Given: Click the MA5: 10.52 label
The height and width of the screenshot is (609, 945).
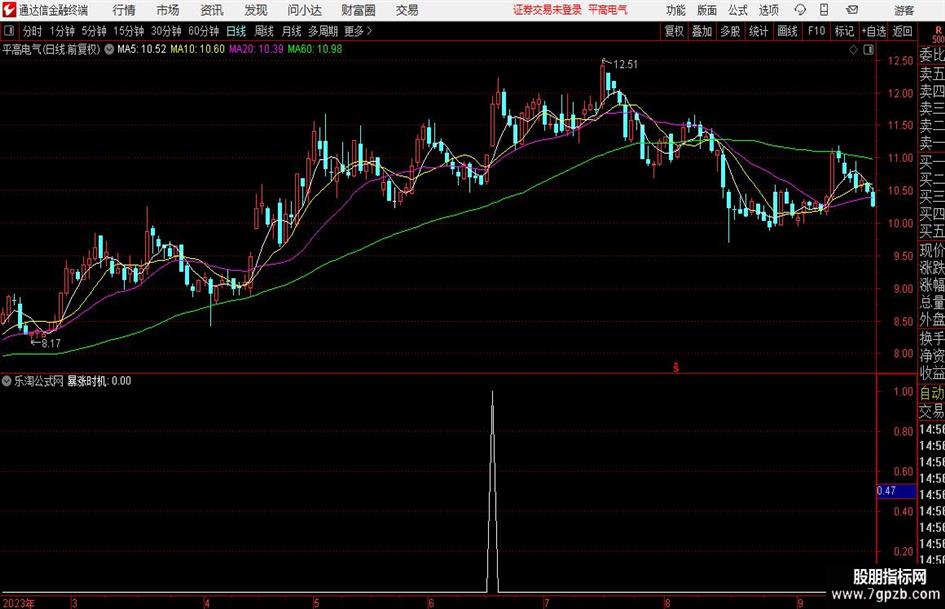Looking at the screenshot, I should (x=141, y=49).
